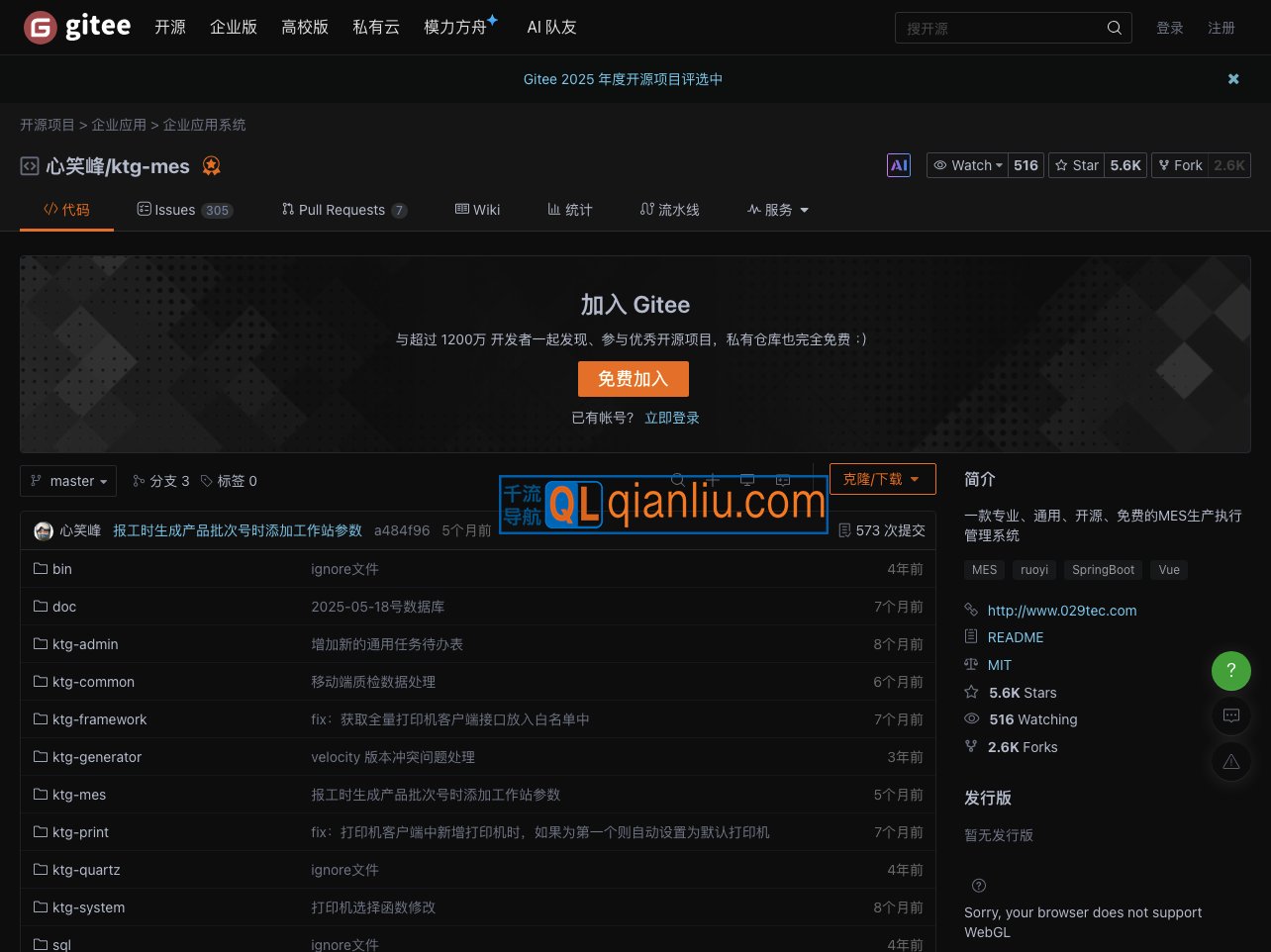Open the Pull Requests tab
Screen dimensions: 1271x952
tap(342, 210)
